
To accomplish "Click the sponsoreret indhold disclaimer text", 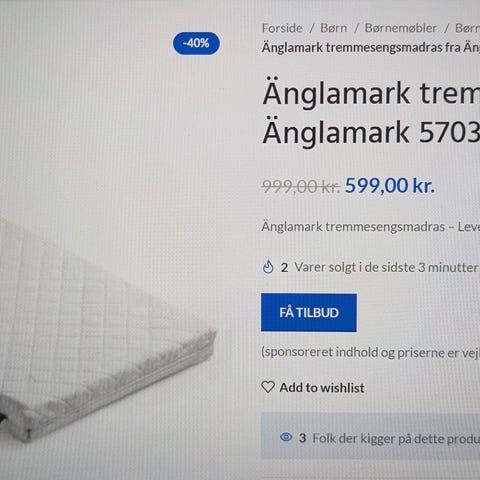I will point(371,352).
